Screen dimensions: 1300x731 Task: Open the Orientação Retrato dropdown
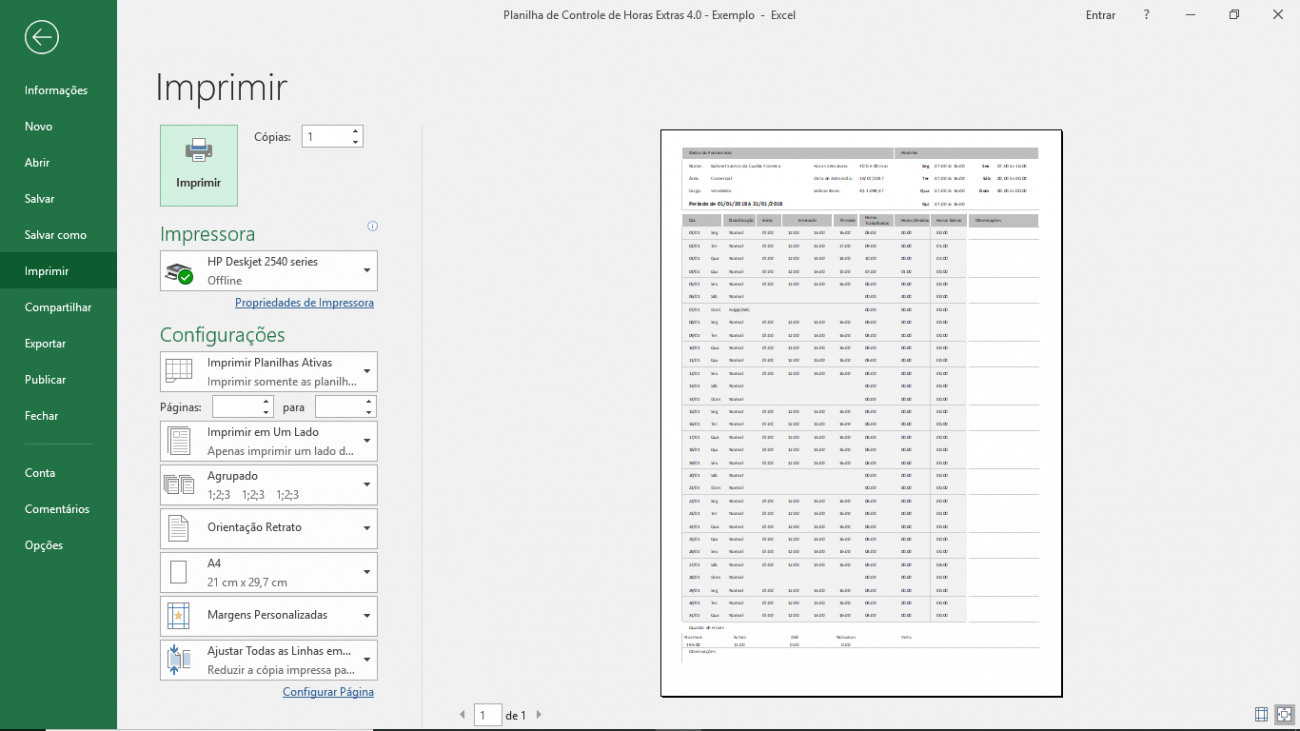pos(269,528)
